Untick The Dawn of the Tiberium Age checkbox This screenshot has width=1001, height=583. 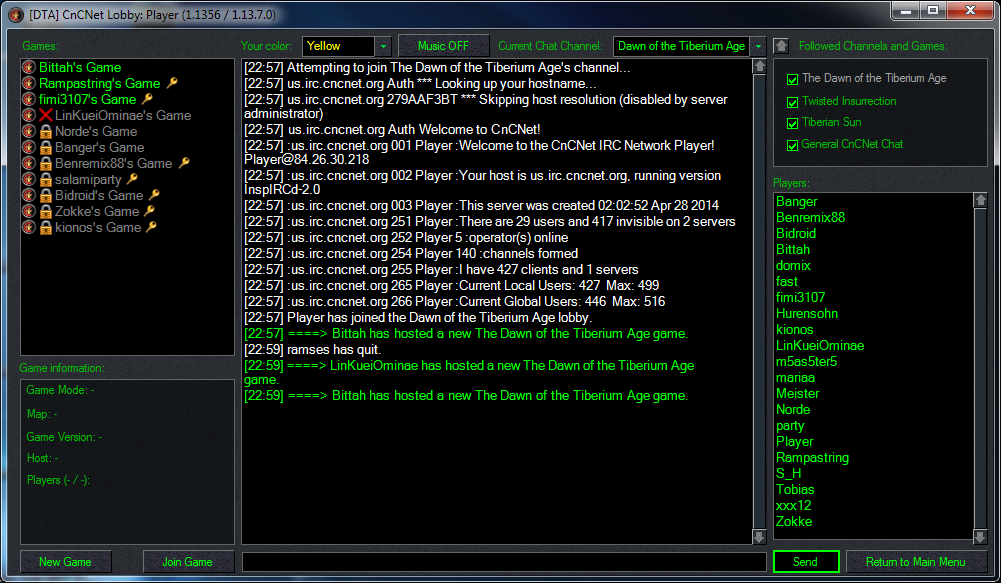(792, 79)
